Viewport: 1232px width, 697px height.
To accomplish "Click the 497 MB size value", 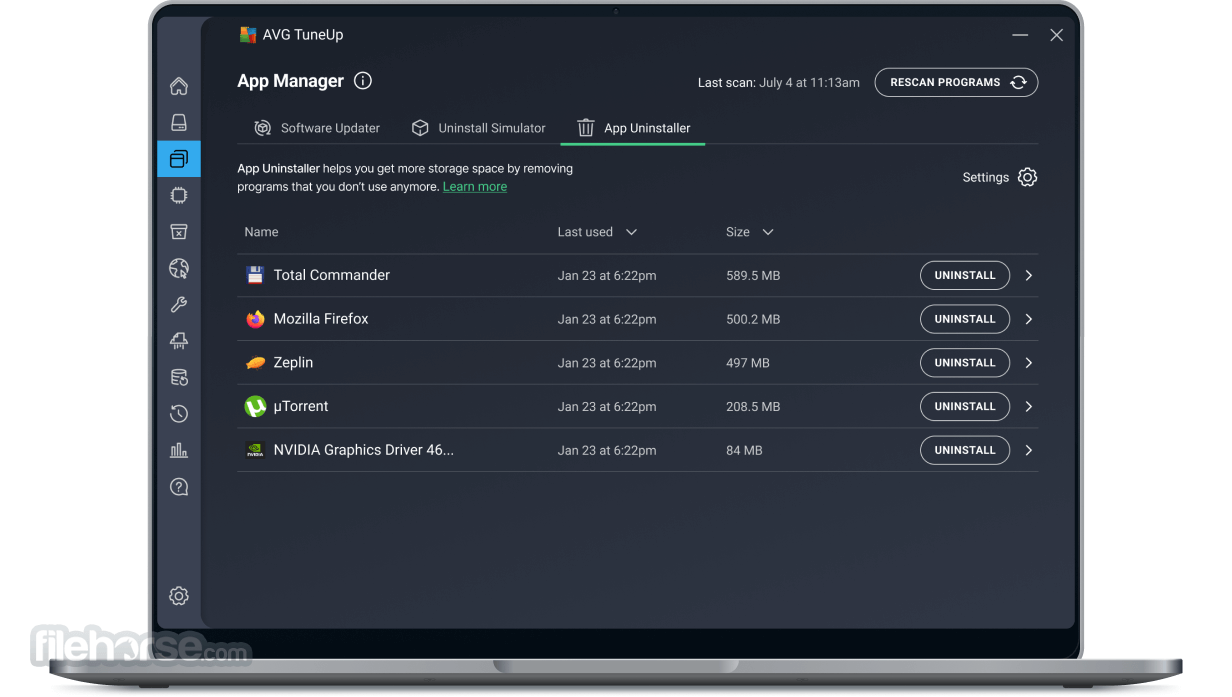I will 748,363.
